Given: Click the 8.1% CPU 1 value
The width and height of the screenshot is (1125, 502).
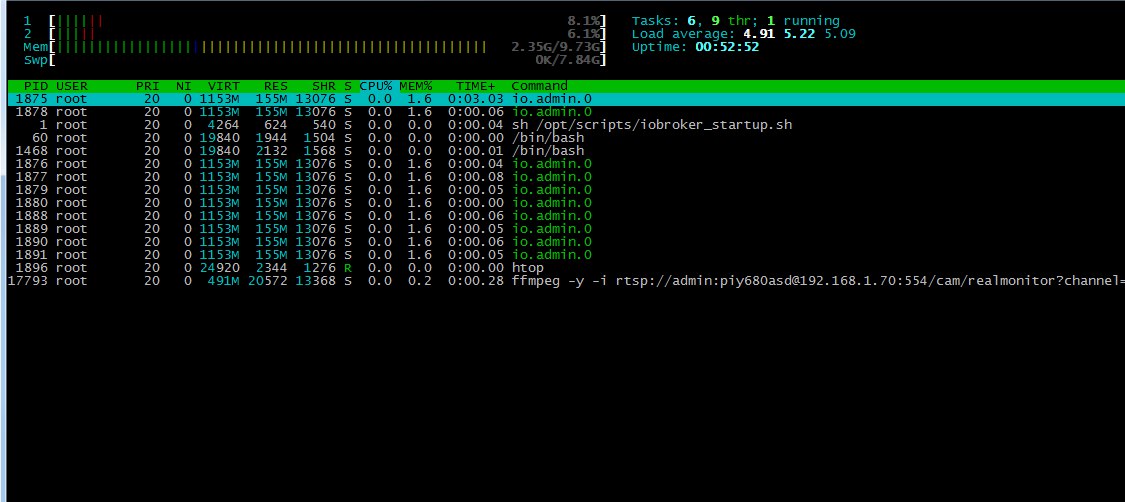Looking at the screenshot, I should [583, 21].
